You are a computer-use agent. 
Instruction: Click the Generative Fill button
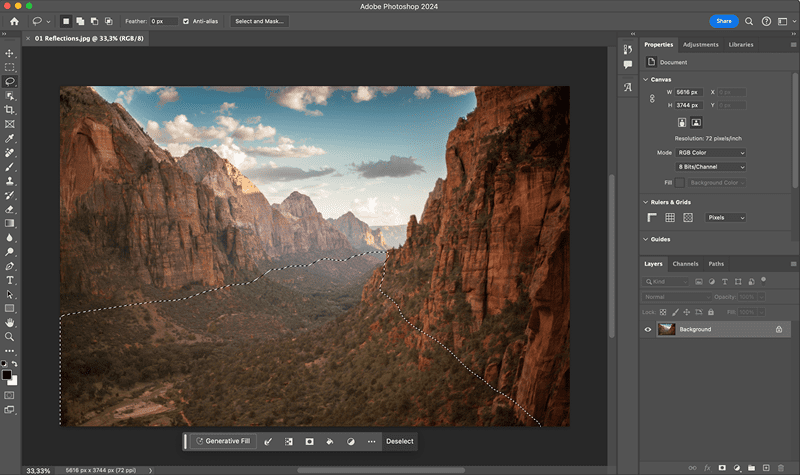[223, 441]
